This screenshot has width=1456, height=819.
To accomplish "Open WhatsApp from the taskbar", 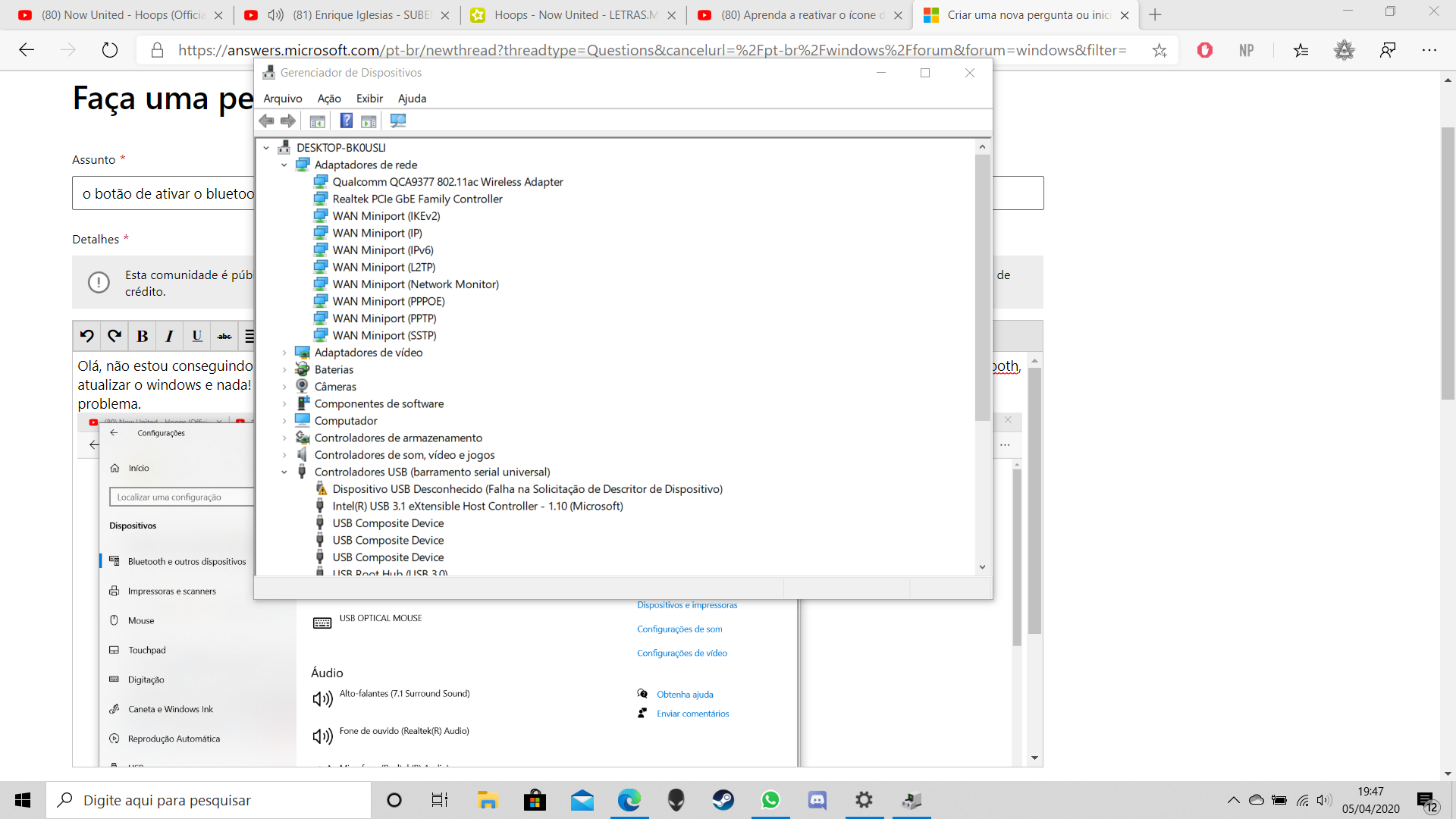I will 770,800.
